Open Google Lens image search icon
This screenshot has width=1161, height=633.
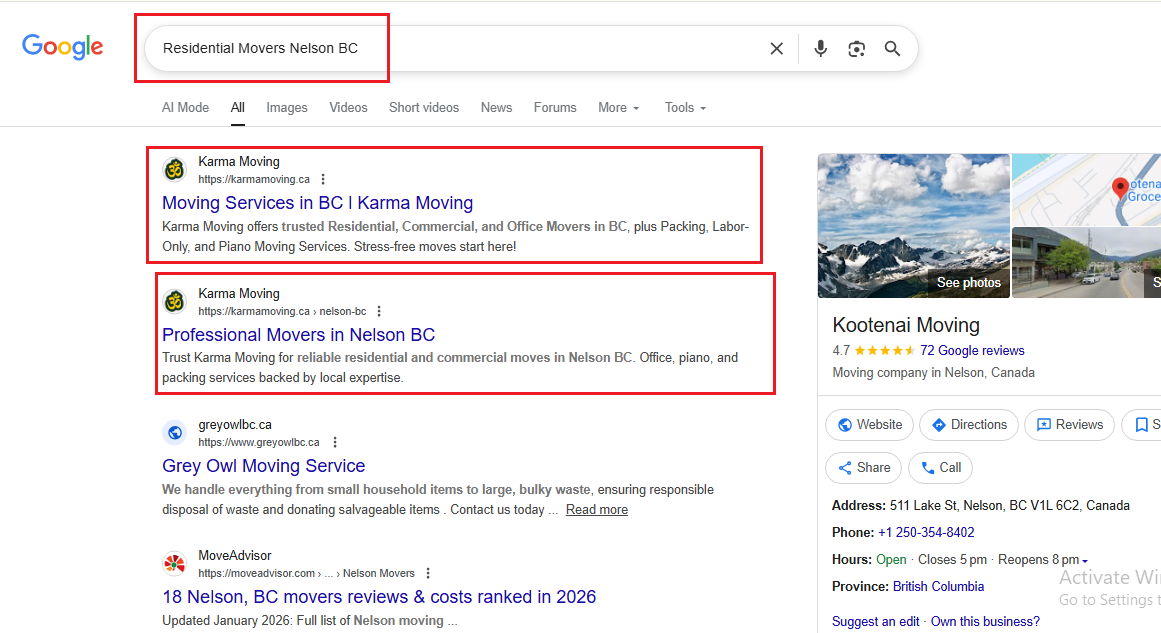[856, 48]
